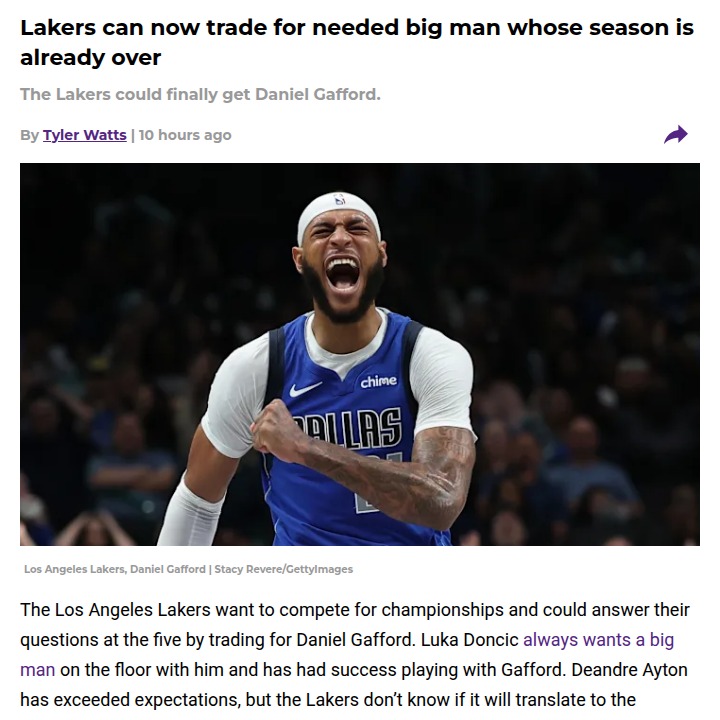Click the white arm sleeve in the photo

pos(193,512)
